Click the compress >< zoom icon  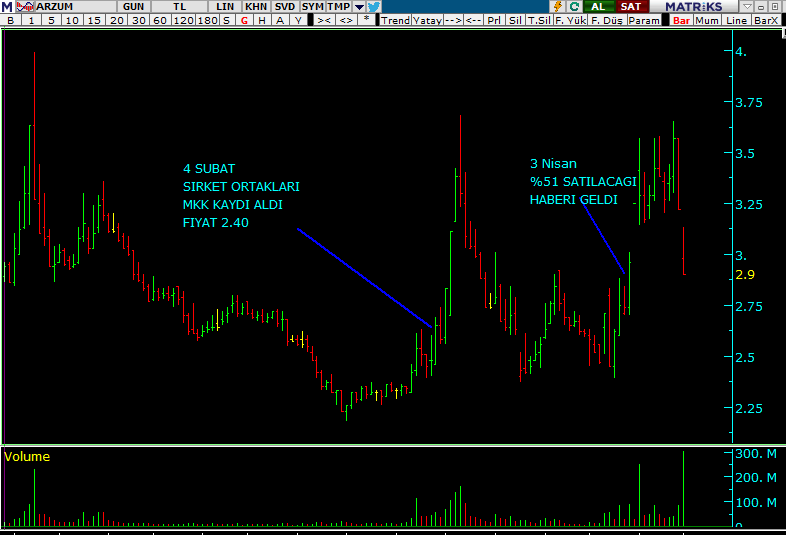pos(324,20)
